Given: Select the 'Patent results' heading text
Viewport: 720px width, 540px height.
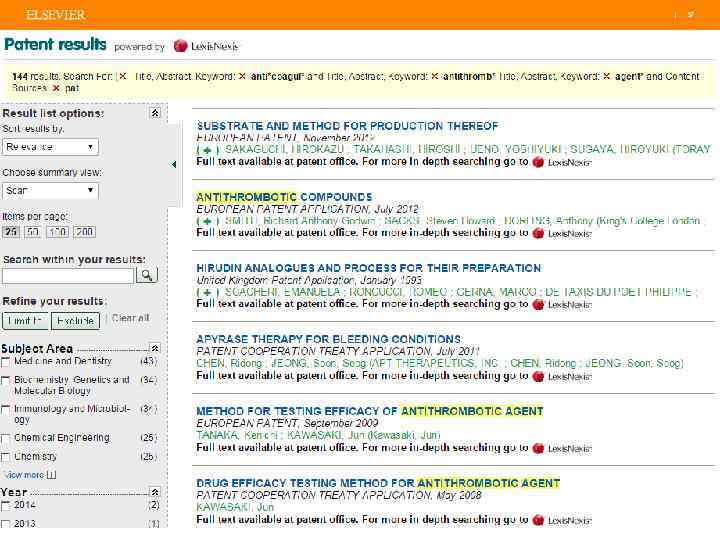Looking at the screenshot, I should tap(55, 45).
